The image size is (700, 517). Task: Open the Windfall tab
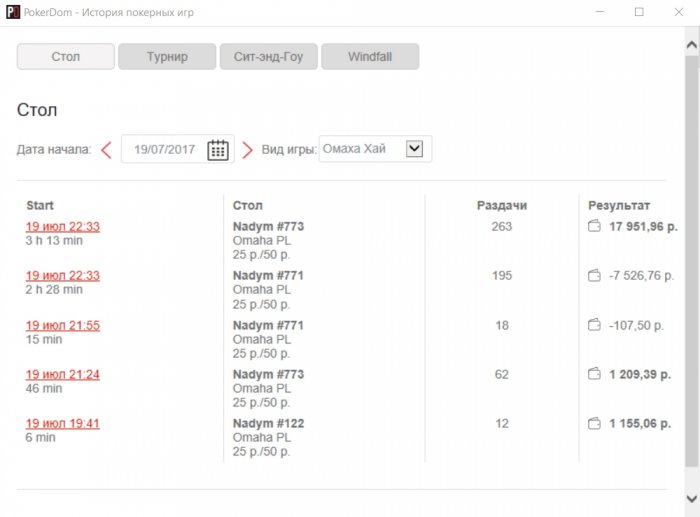click(369, 57)
